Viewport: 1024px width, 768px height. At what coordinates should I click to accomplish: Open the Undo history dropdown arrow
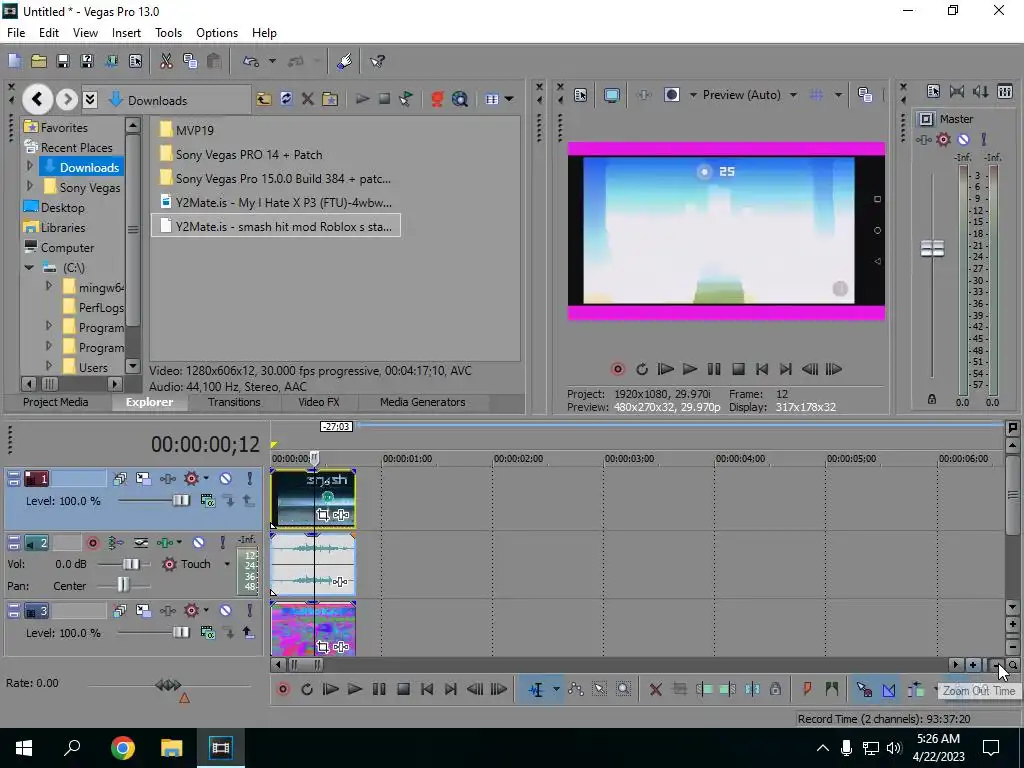point(272,61)
